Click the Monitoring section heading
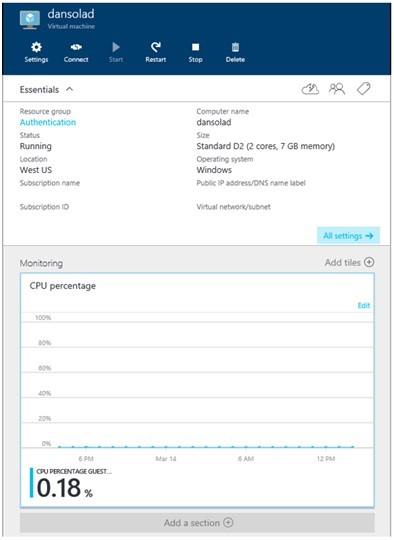 pos(41,263)
